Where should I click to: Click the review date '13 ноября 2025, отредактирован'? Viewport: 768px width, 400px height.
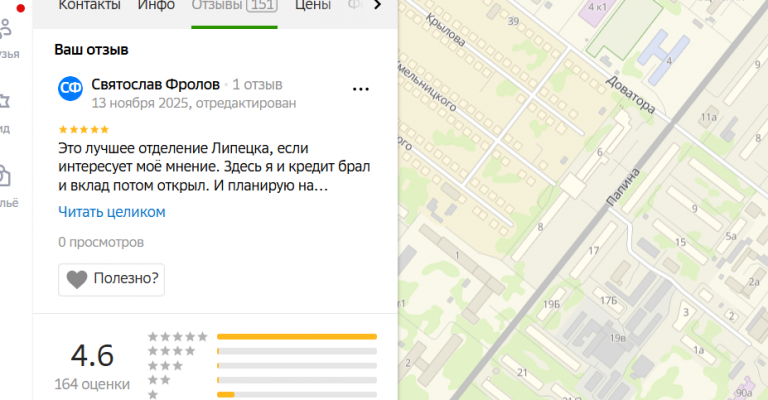click(x=194, y=103)
